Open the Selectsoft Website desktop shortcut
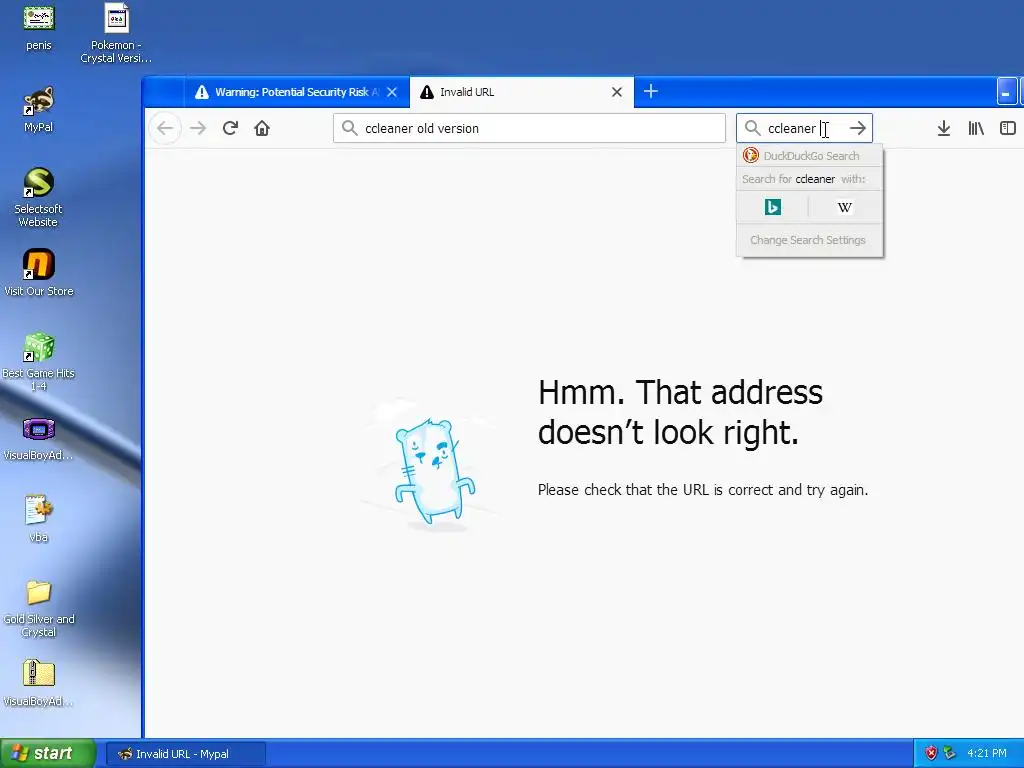The width and height of the screenshot is (1024, 768). tap(39, 197)
